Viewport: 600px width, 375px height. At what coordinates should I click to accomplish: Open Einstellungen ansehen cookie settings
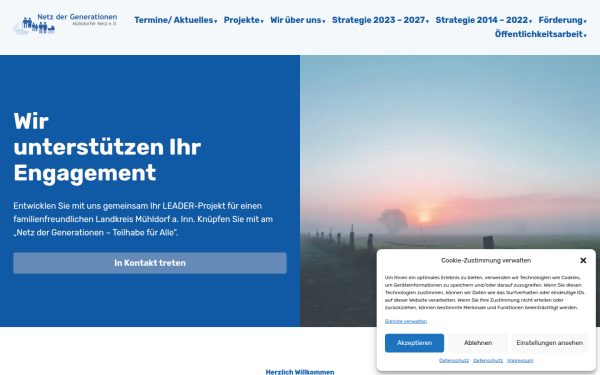(549, 343)
